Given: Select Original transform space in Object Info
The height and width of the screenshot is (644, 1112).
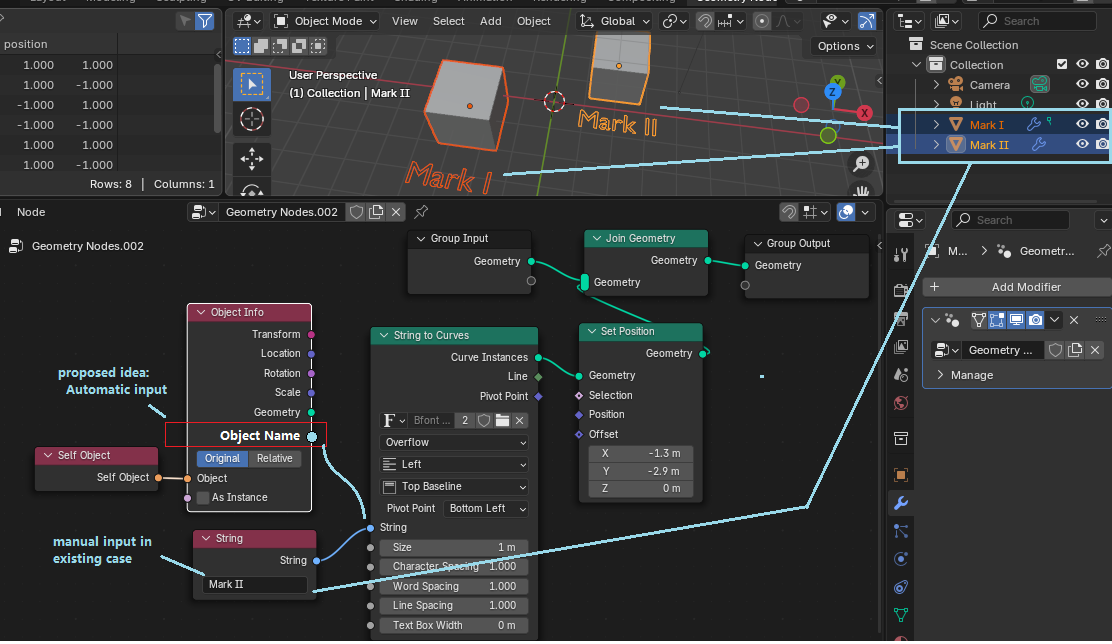Looking at the screenshot, I should (223, 459).
